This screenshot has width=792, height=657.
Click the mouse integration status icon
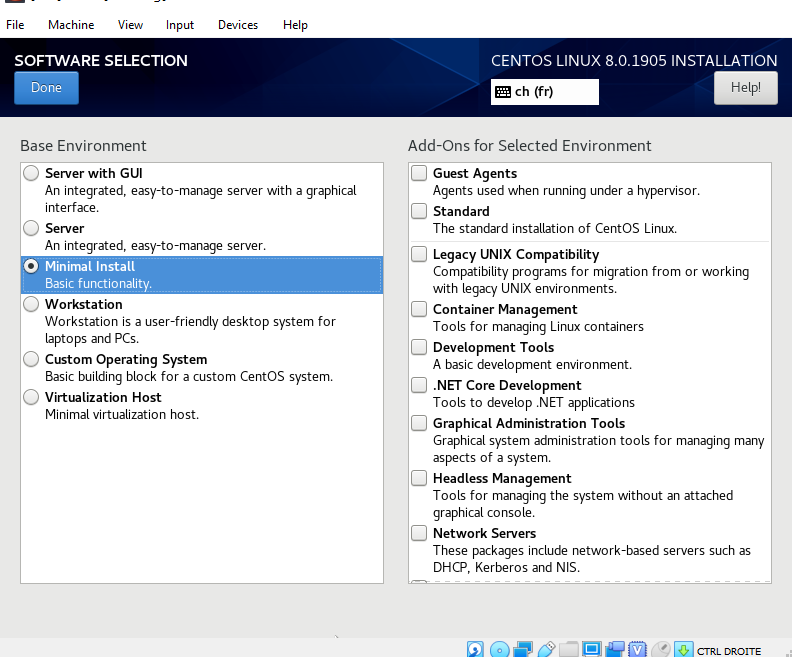[x=661, y=649]
